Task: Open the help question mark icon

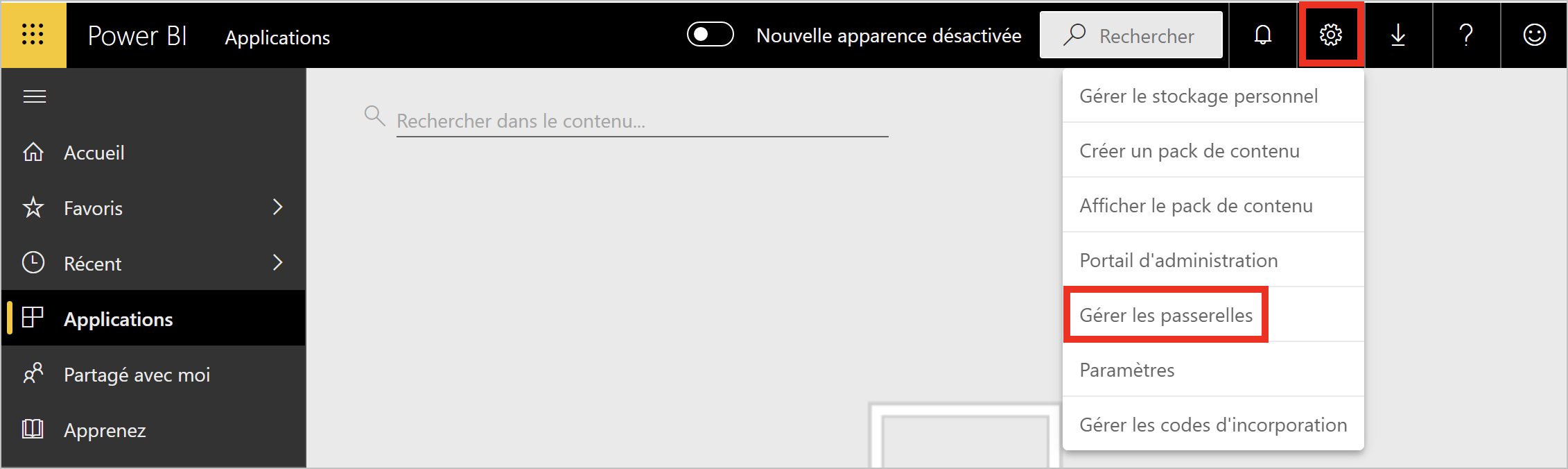Action: (1466, 35)
